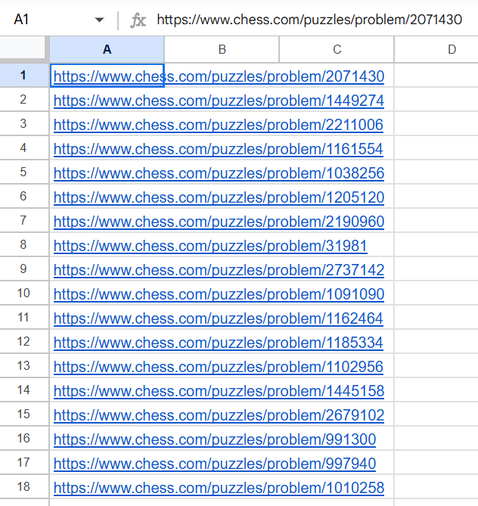Click the formula bar URL text

click(x=309, y=20)
